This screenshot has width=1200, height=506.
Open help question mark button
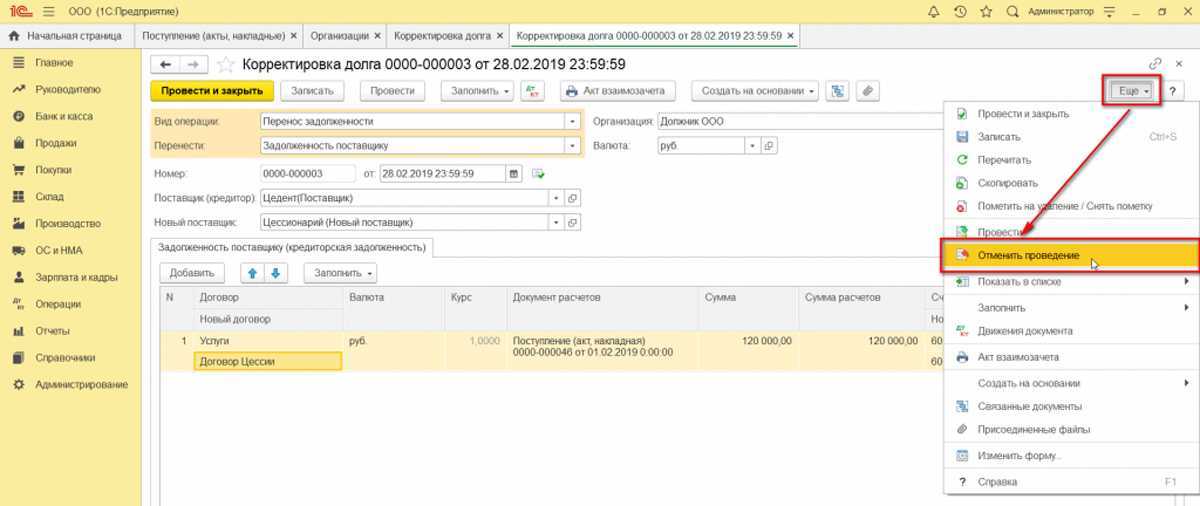pyautogui.click(x=1171, y=90)
